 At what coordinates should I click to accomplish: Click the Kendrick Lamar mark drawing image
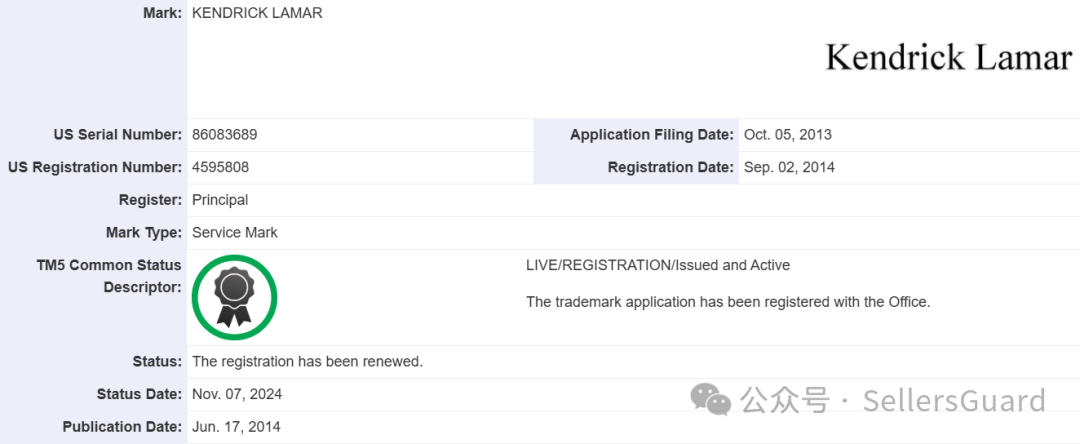point(948,56)
